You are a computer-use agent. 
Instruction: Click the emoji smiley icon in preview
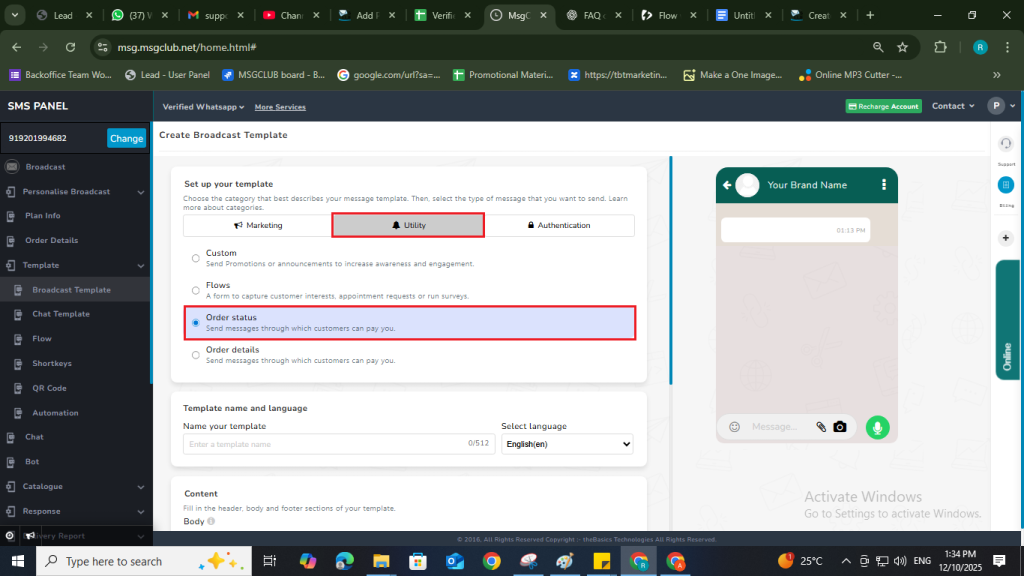(x=734, y=427)
